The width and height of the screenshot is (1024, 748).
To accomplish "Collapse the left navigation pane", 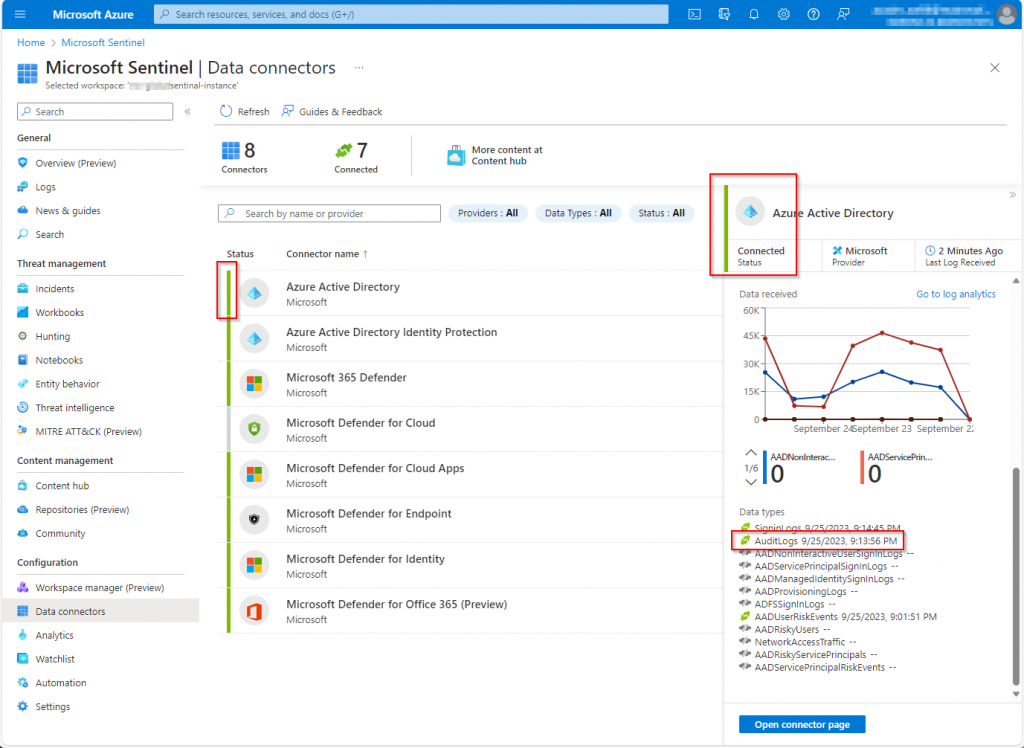I will tap(187, 112).
